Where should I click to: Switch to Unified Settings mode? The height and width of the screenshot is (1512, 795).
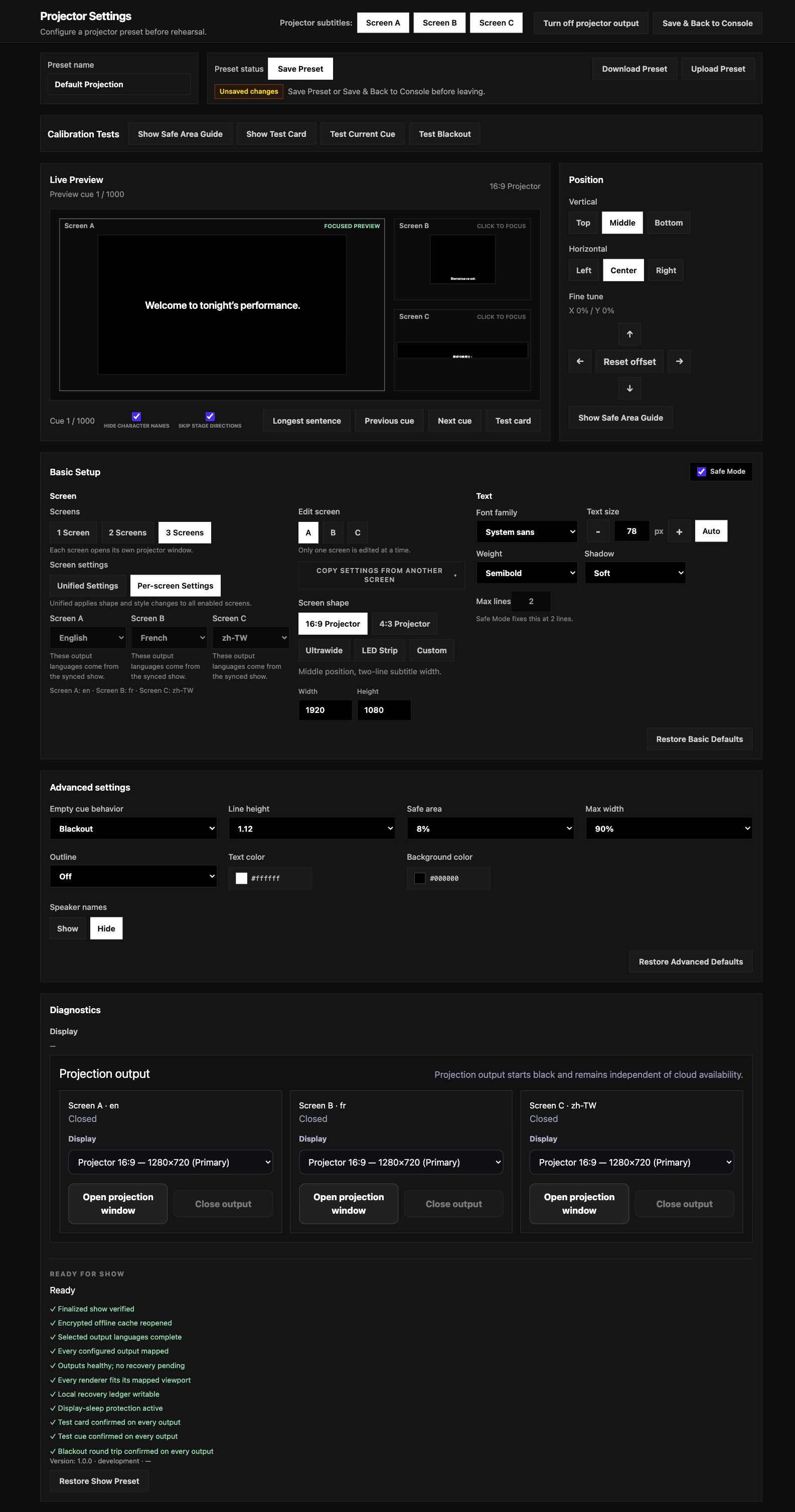[87, 586]
